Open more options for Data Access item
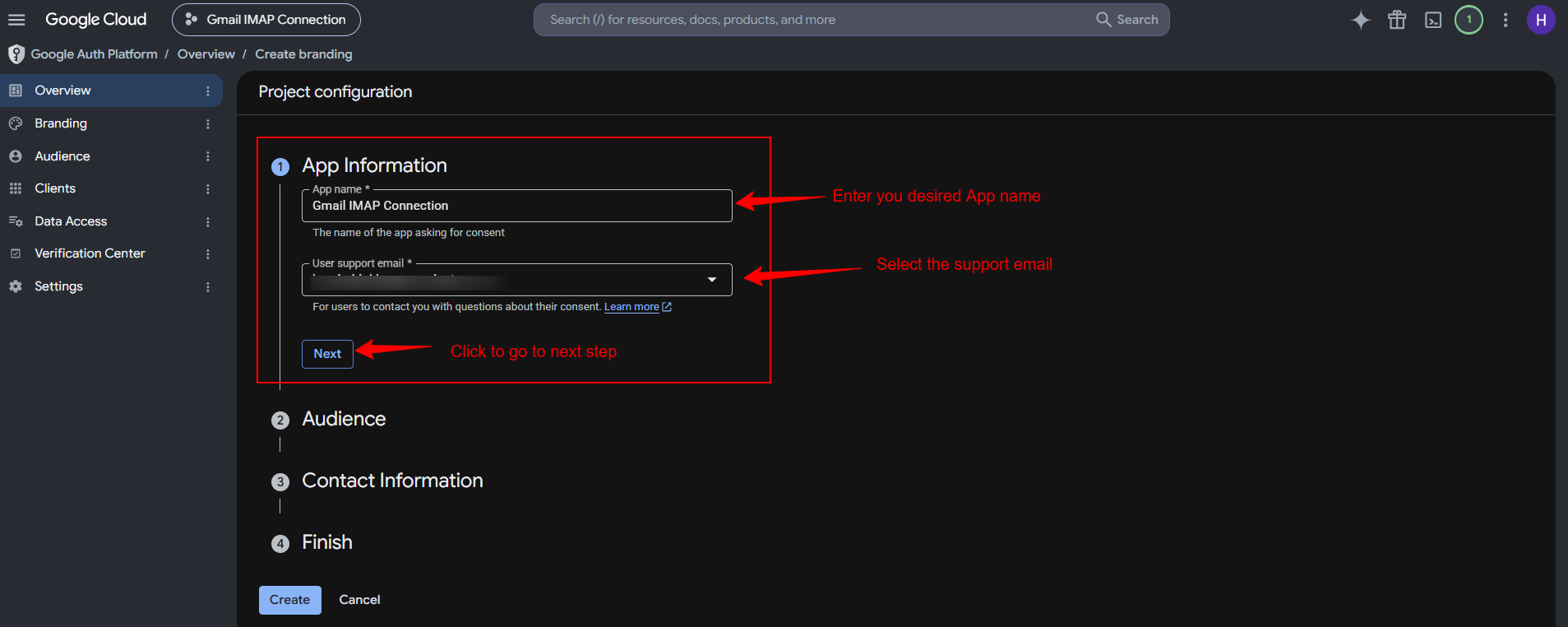1568x627 pixels. pos(208,222)
